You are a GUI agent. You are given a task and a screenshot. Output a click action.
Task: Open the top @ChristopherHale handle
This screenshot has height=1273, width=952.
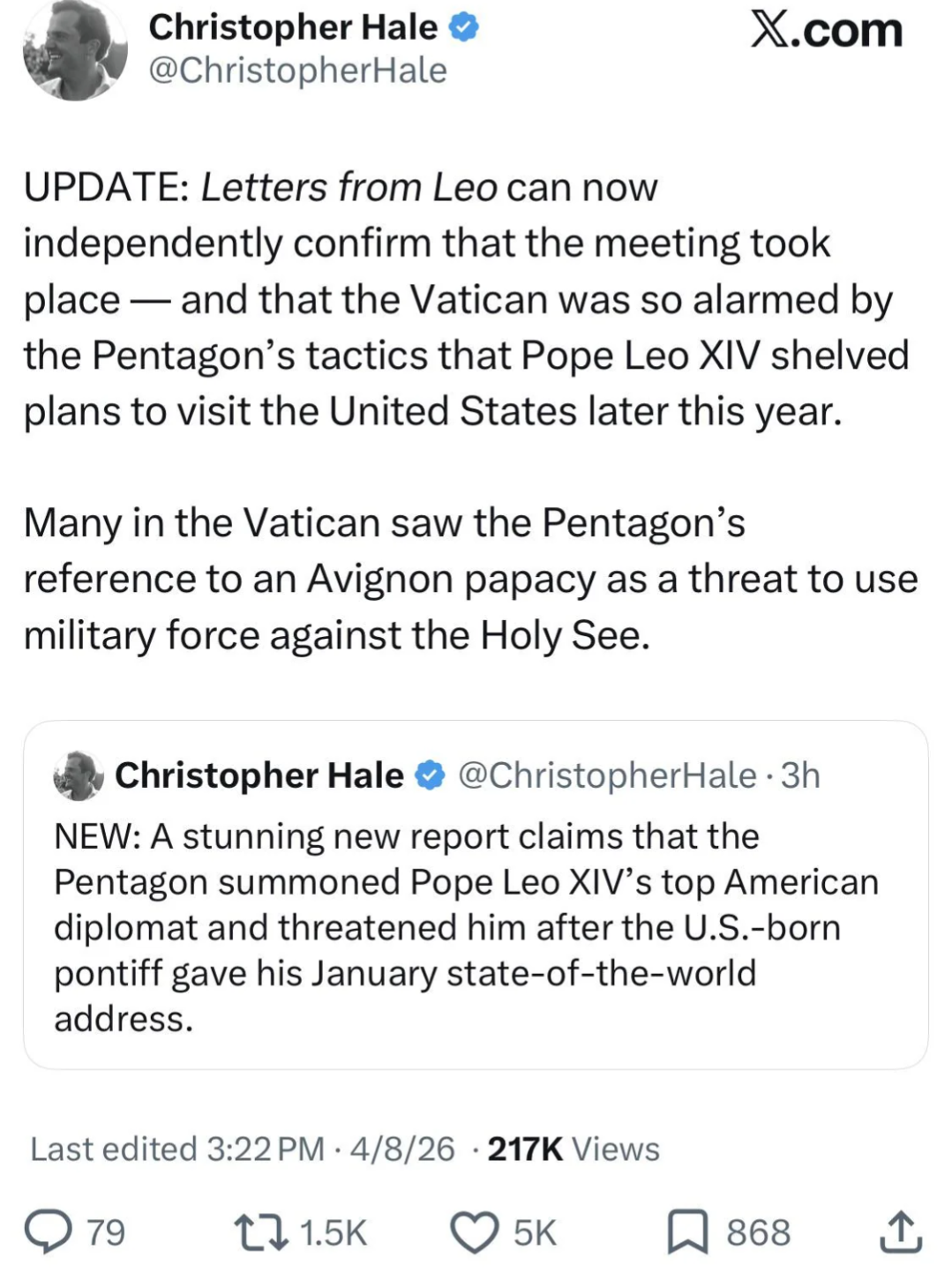(x=297, y=71)
